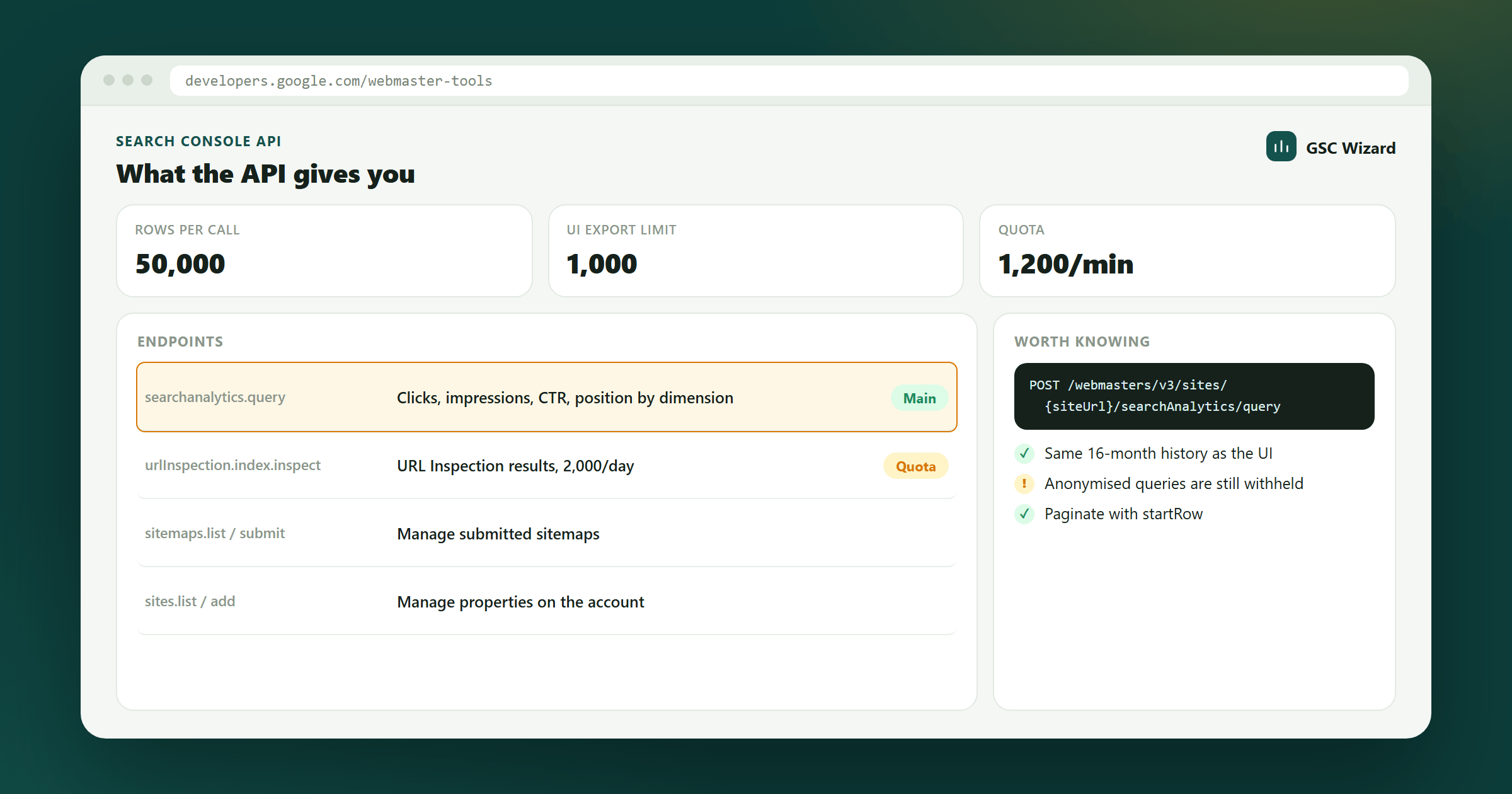
Task: Select 'sitemaps.list / submit' endpoint name
Action: pyautogui.click(x=215, y=533)
